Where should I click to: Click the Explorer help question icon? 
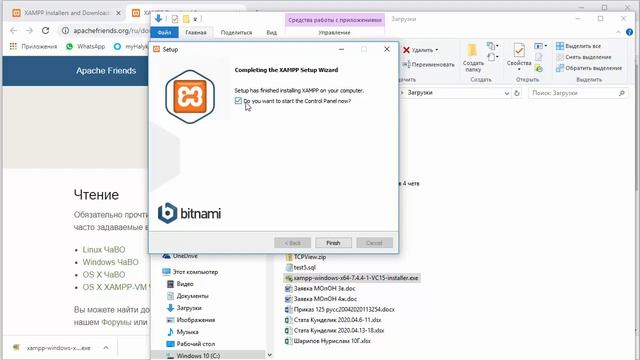click(629, 32)
